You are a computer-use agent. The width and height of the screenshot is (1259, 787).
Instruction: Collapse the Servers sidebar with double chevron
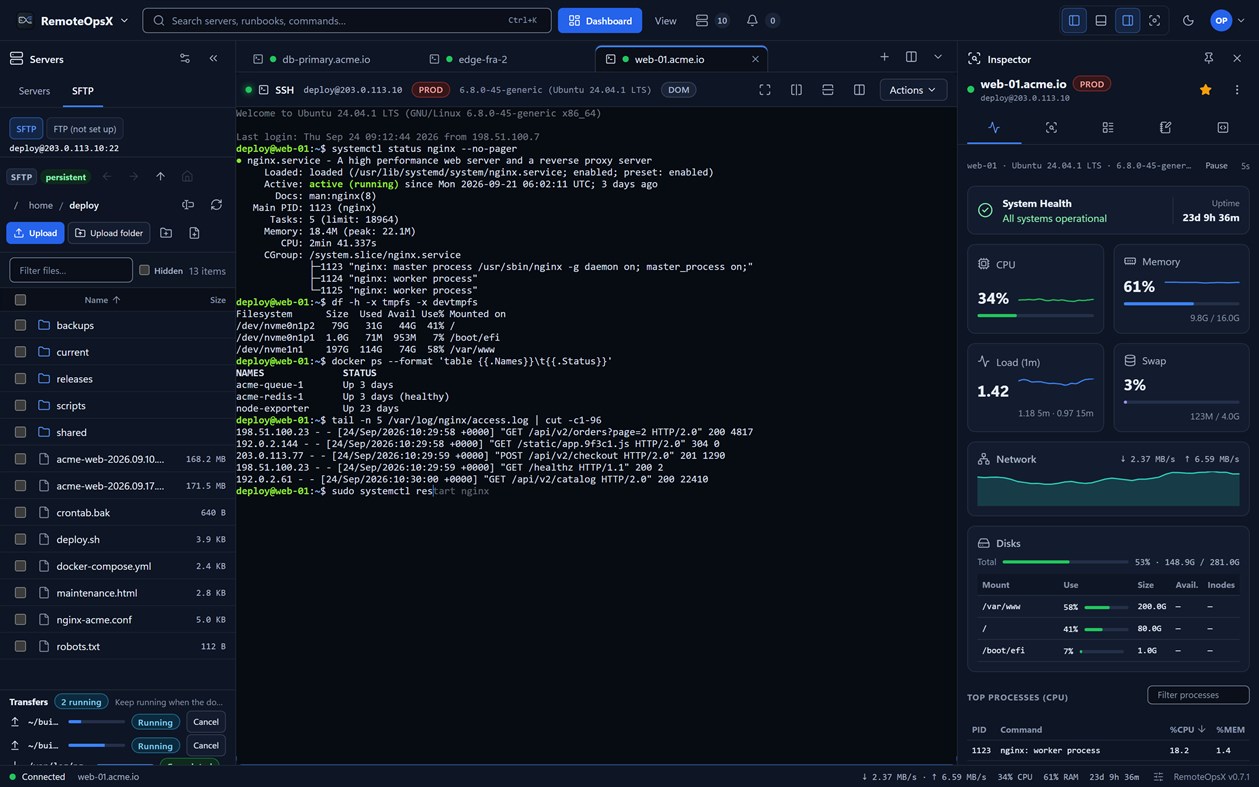click(x=213, y=59)
